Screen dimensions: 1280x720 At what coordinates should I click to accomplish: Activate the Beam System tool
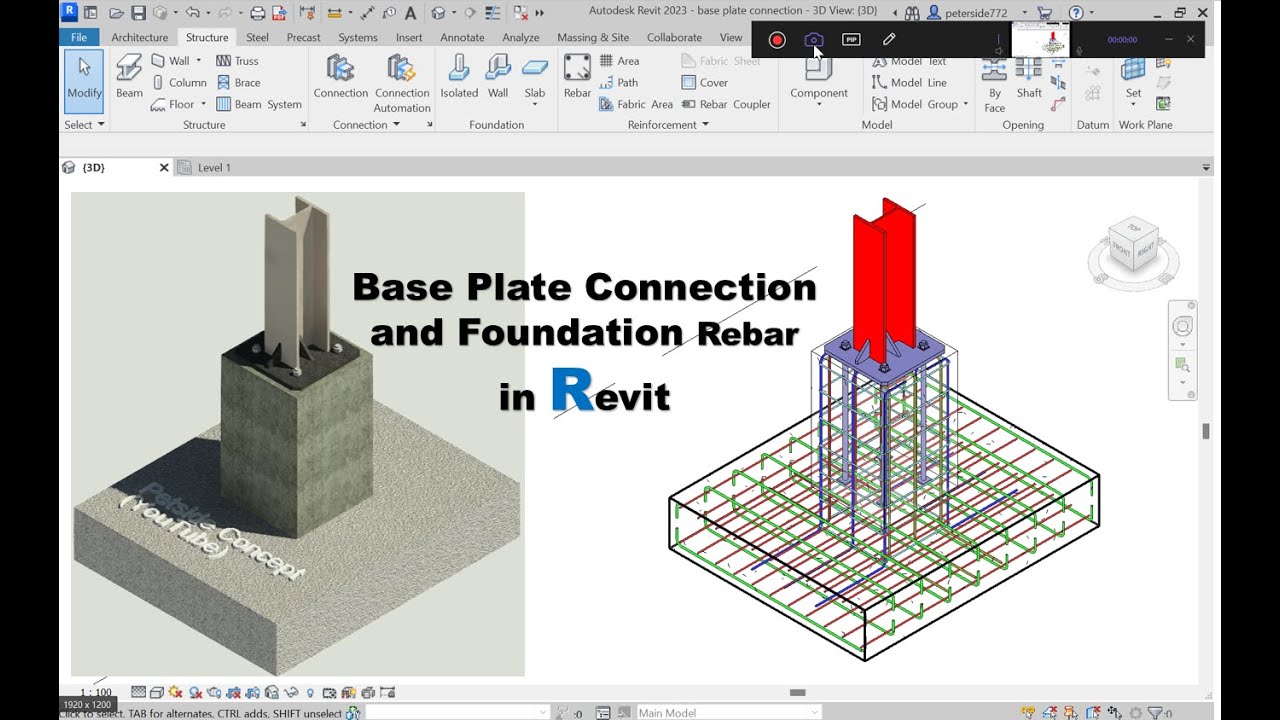coord(259,104)
